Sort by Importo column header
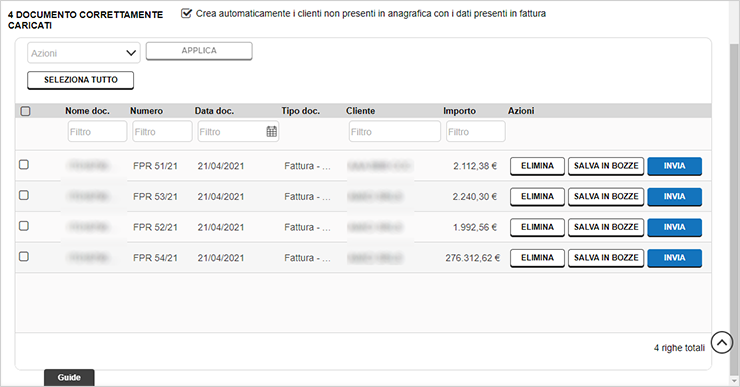The image size is (740, 387). tap(459, 111)
